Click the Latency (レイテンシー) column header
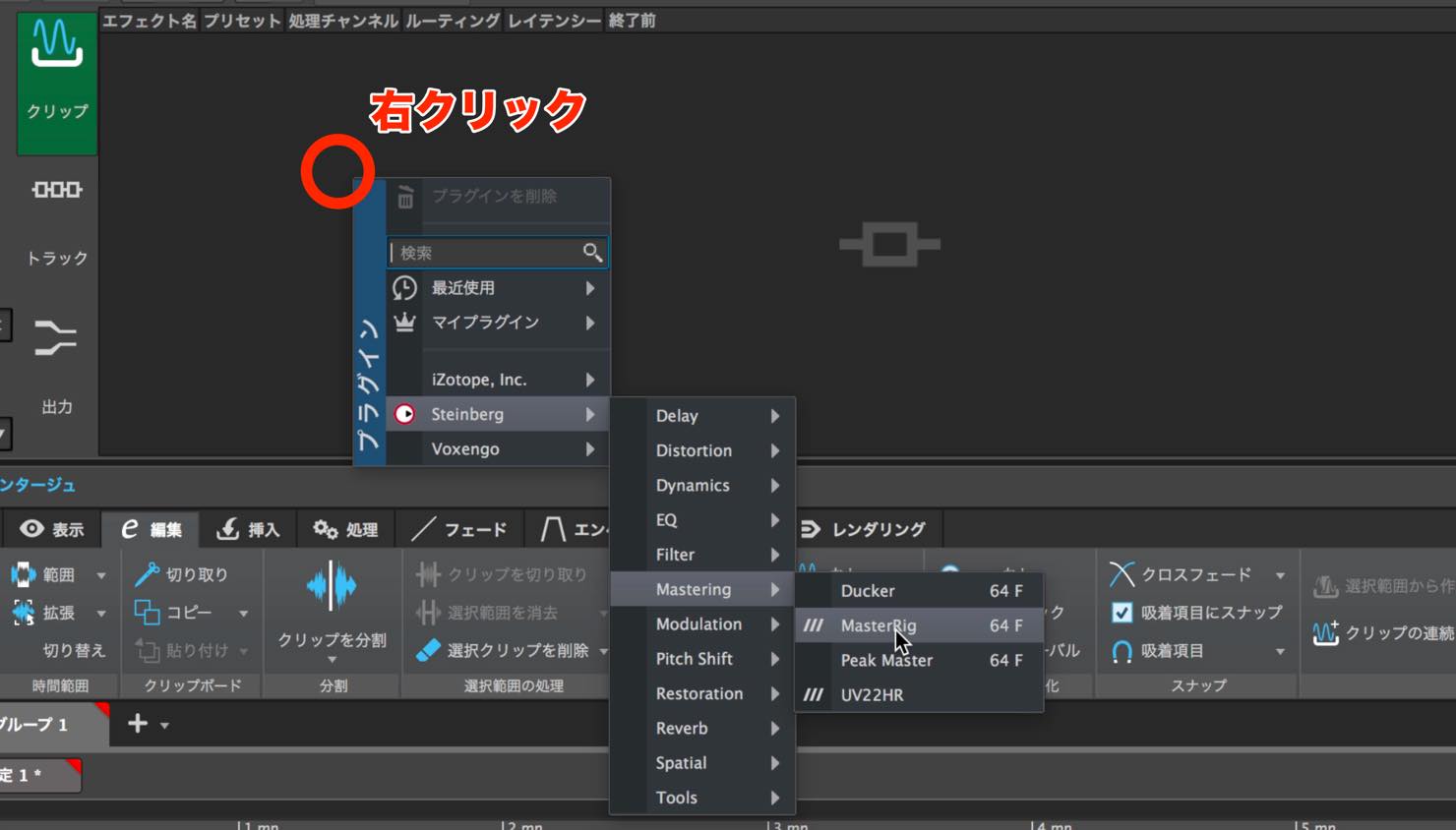 [x=554, y=21]
